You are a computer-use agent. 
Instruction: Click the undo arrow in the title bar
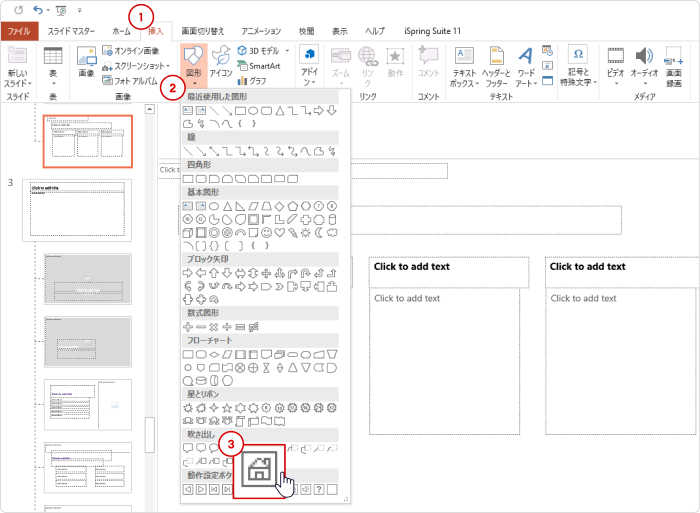point(38,10)
